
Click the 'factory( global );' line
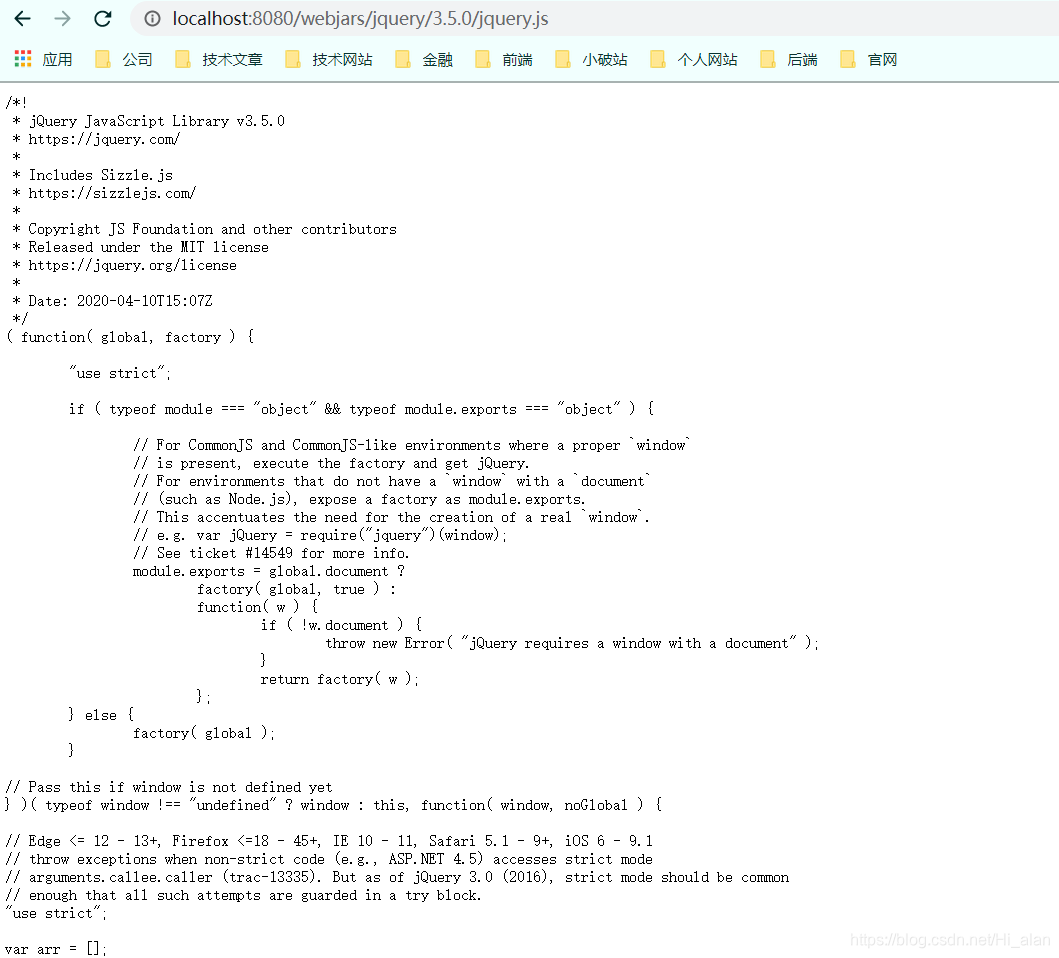click(x=204, y=733)
